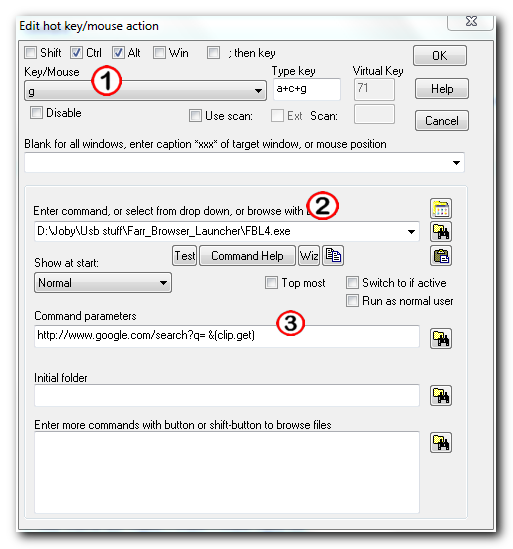The width and height of the screenshot is (513, 549).
Task: Open the command list calendar icon
Action: pyautogui.click(x=441, y=209)
